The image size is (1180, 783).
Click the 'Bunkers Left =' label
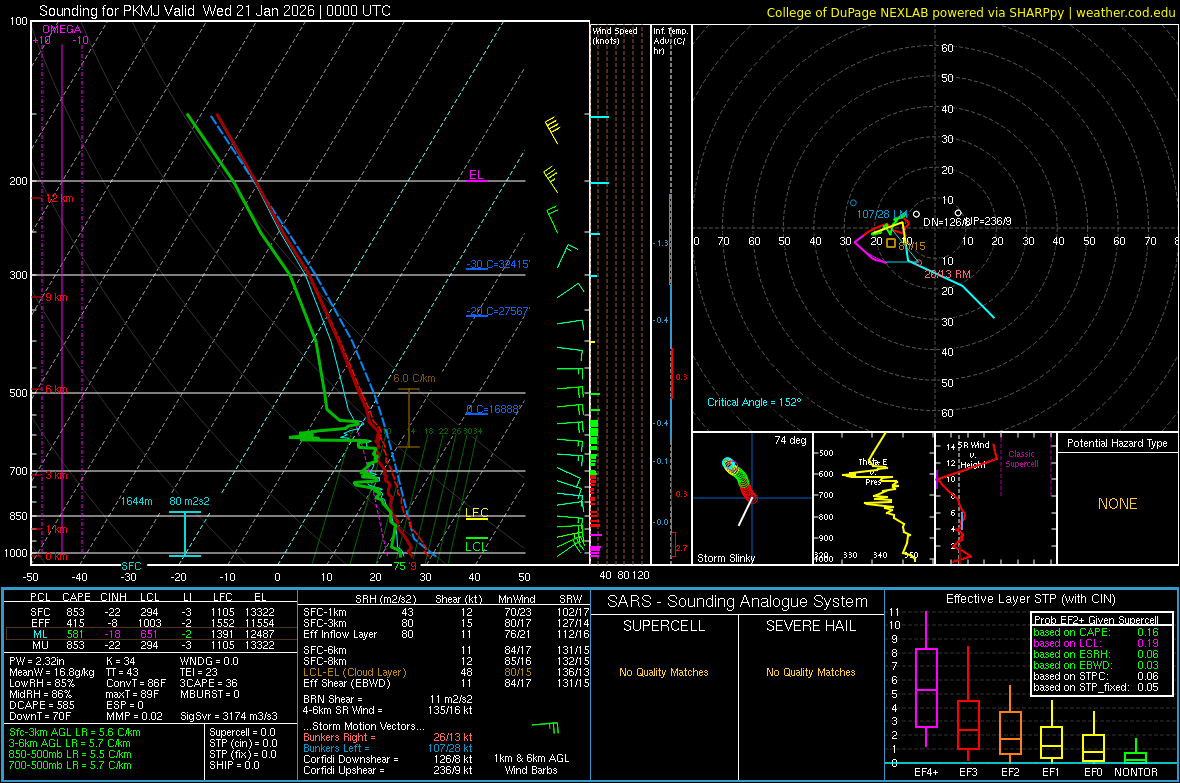(x=336, y=748)
